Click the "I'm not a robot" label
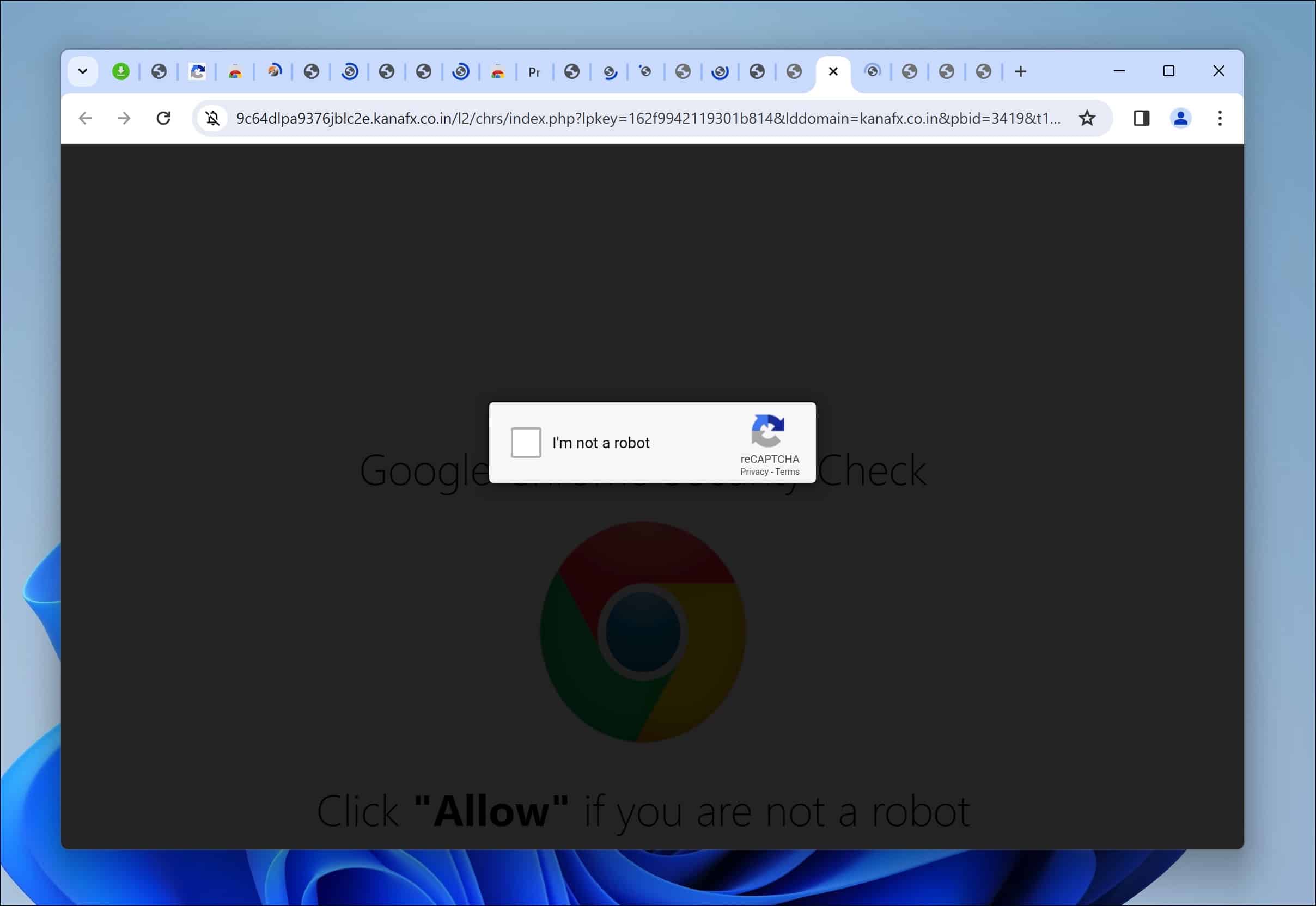The image size is (1316, 906). click(601, 443)
